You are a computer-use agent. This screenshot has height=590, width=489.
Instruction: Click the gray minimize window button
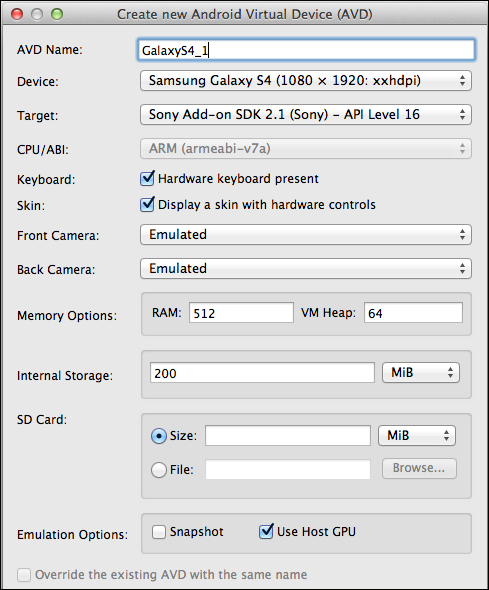[37, 14]
